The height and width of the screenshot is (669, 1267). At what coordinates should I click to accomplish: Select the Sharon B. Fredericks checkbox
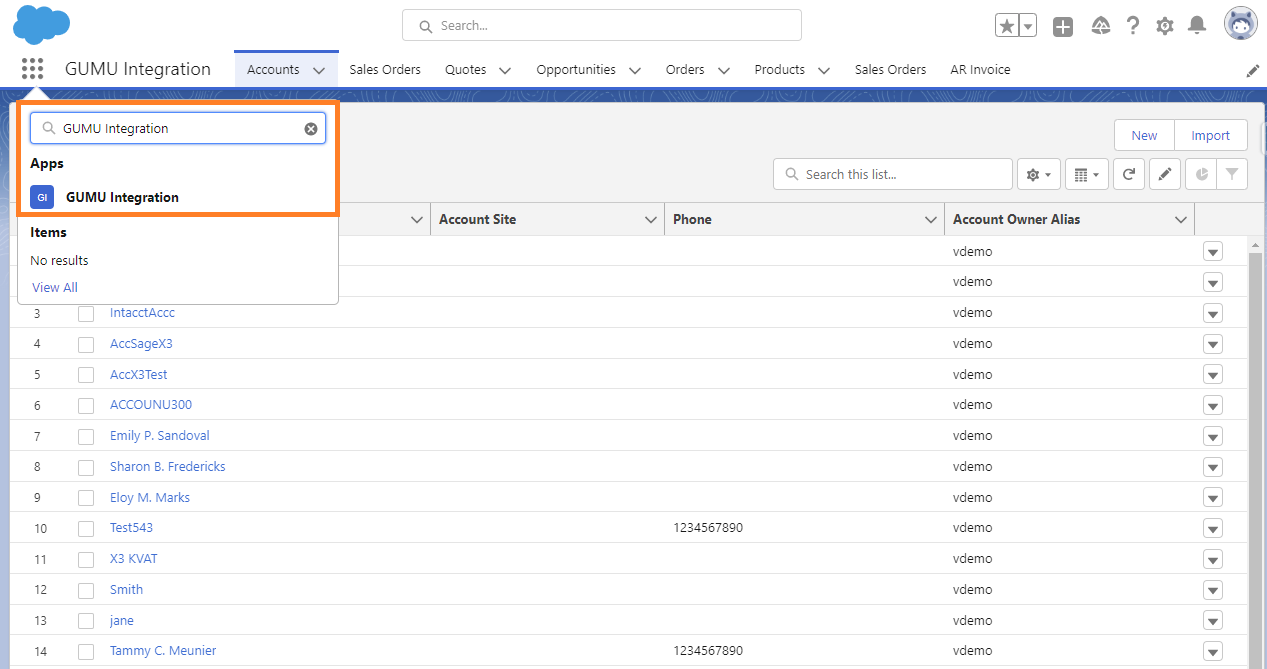pos(86,467)
